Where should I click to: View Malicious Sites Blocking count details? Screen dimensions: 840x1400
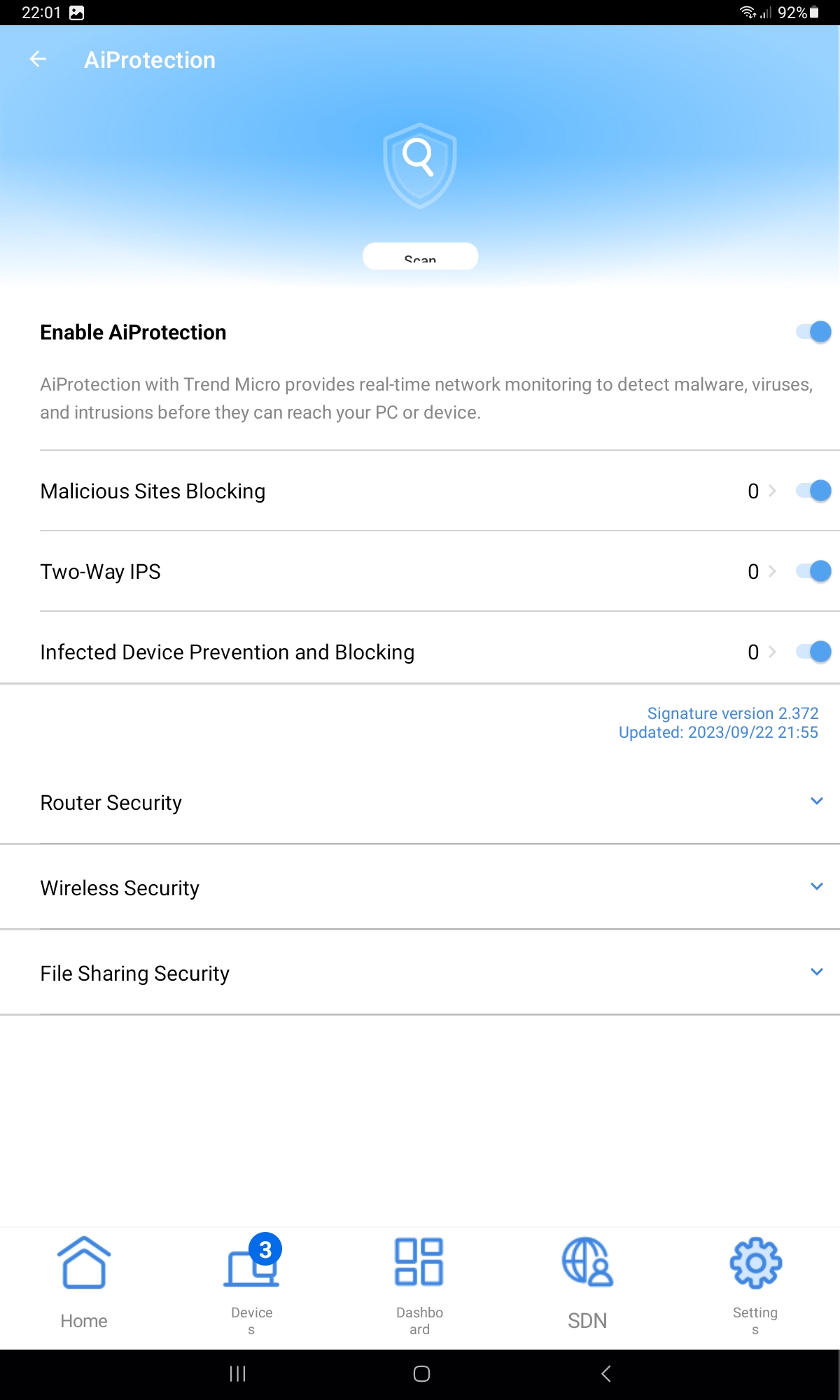[x=761, y=491]
